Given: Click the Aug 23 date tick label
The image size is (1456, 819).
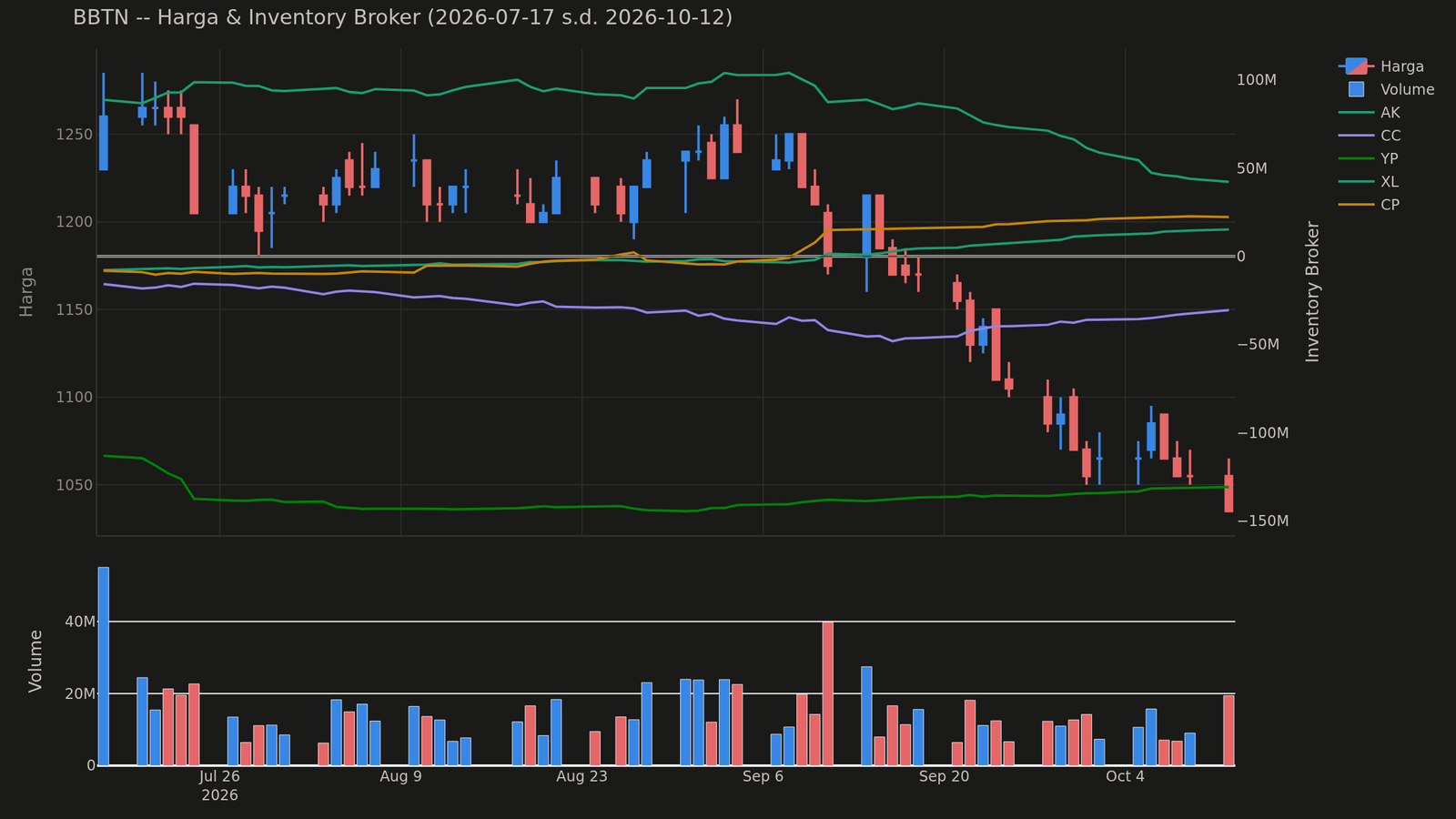Looking at the screenshot, I should (581, 776).
